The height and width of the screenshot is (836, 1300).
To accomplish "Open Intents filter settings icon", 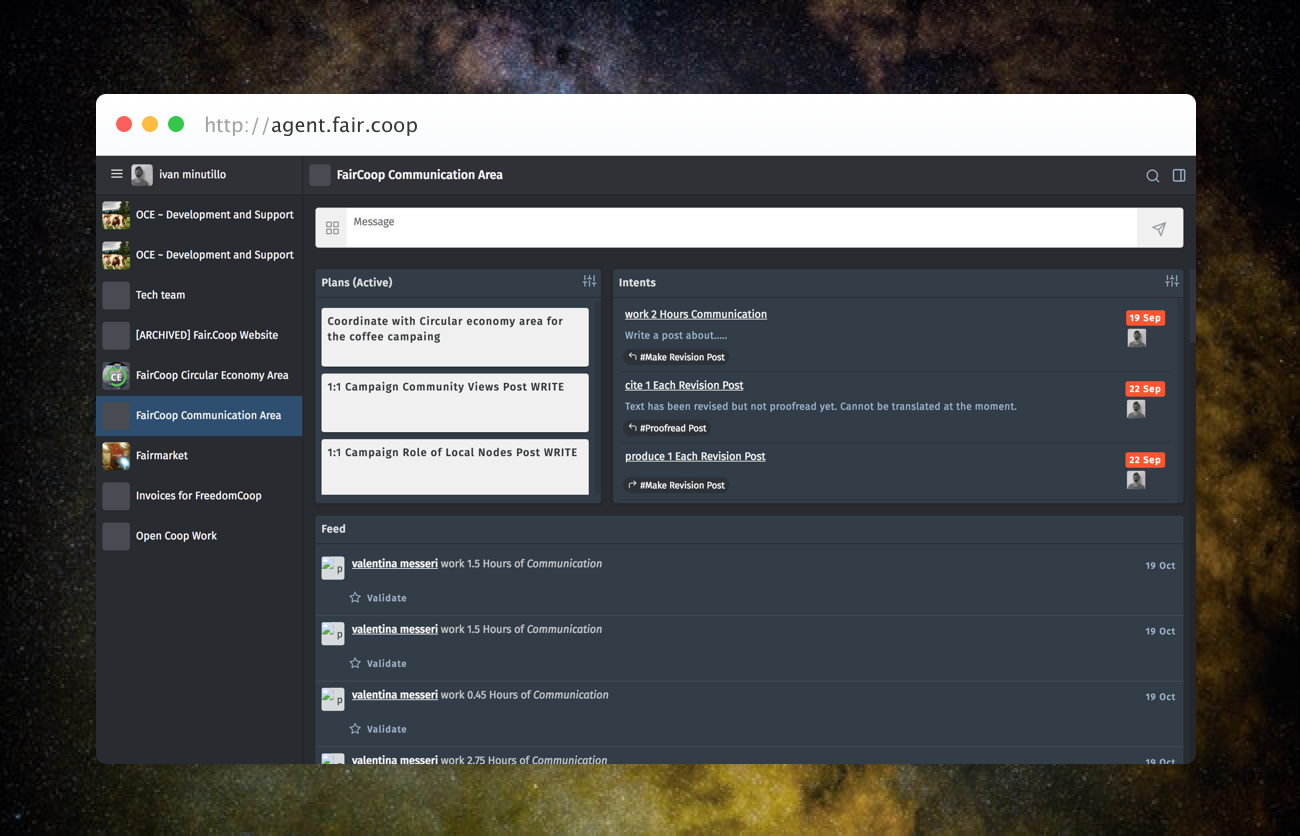I will [x=1171, y=282].
